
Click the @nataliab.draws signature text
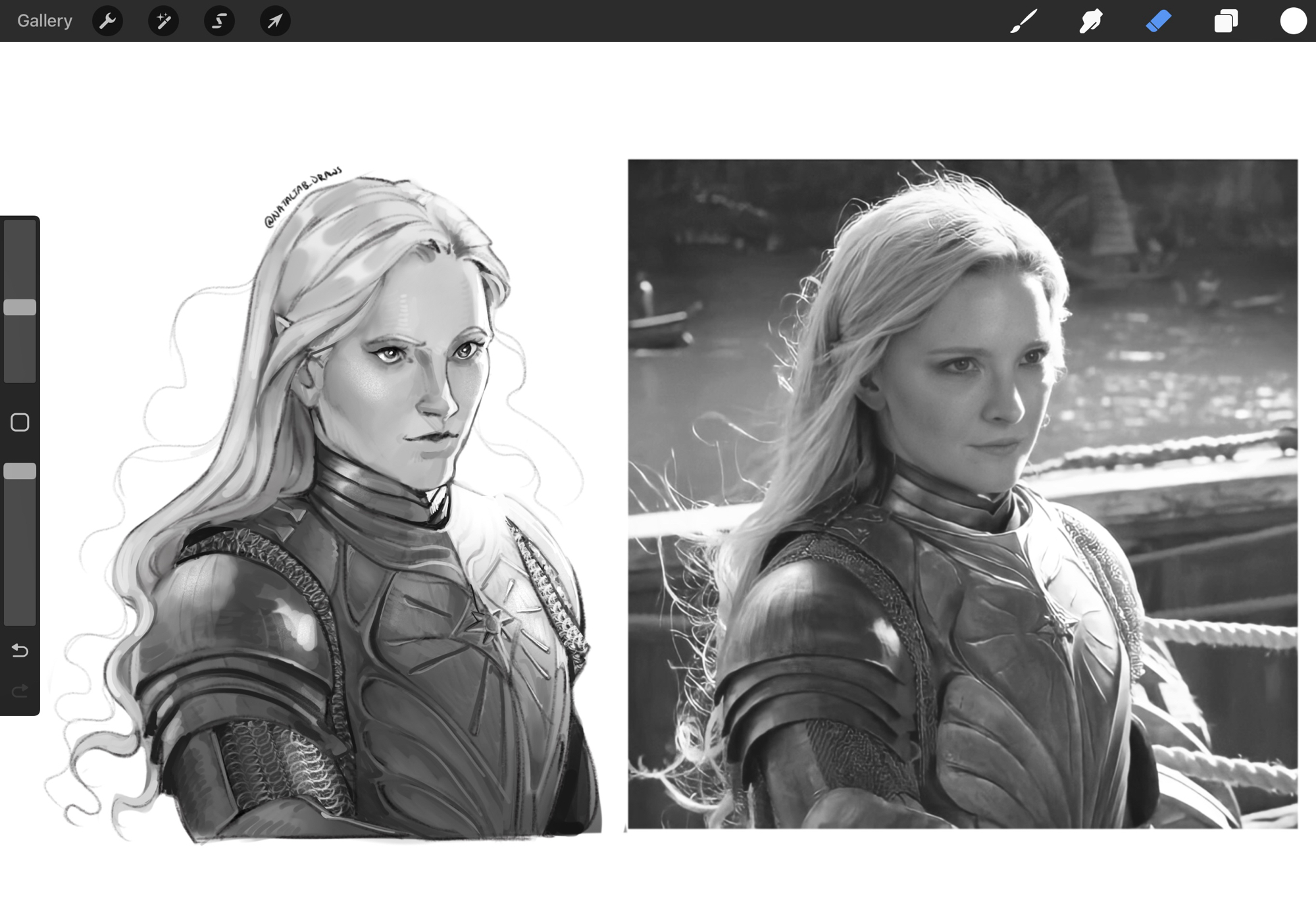[x=303, y=196]
